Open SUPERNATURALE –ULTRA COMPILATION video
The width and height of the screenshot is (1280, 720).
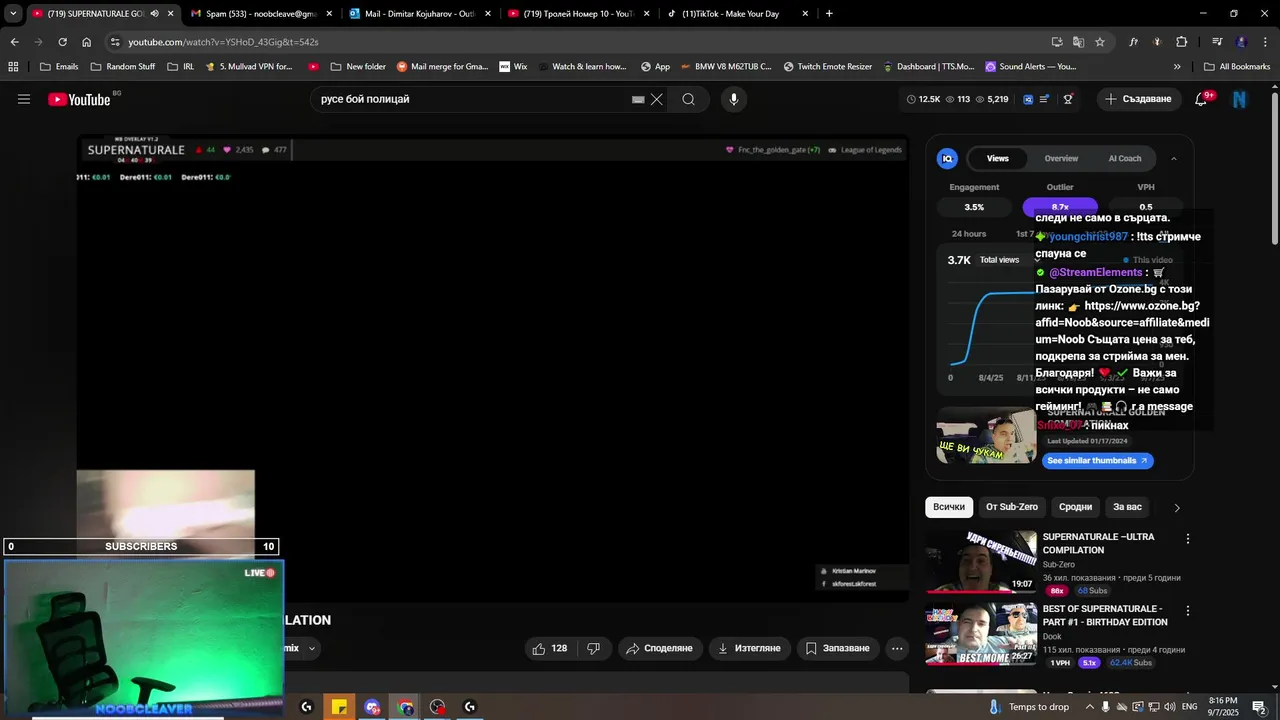(x=1098, y=543)
